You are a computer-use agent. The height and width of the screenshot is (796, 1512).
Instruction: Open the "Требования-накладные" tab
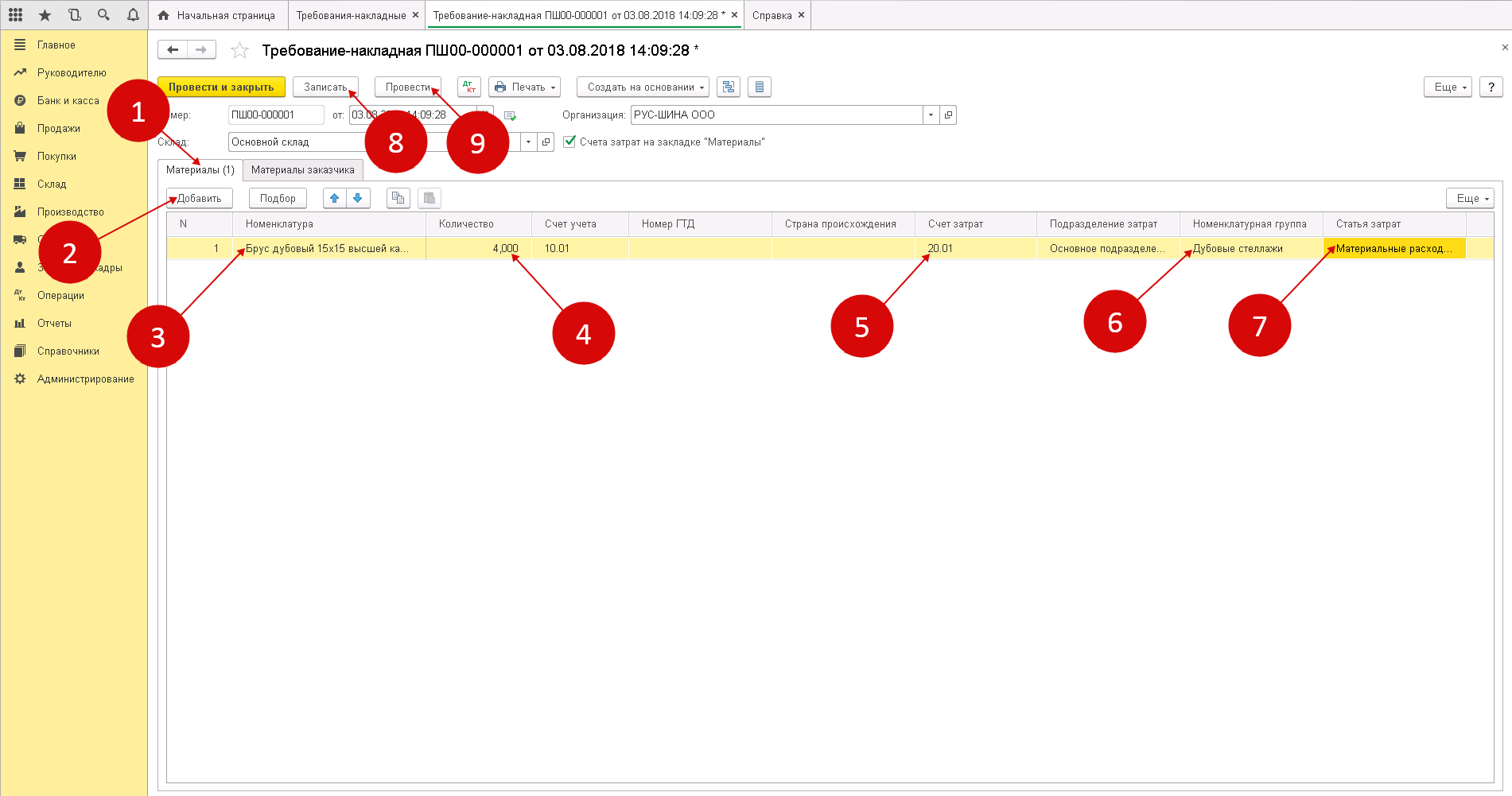pyautogui.click(x=351, y=15)
